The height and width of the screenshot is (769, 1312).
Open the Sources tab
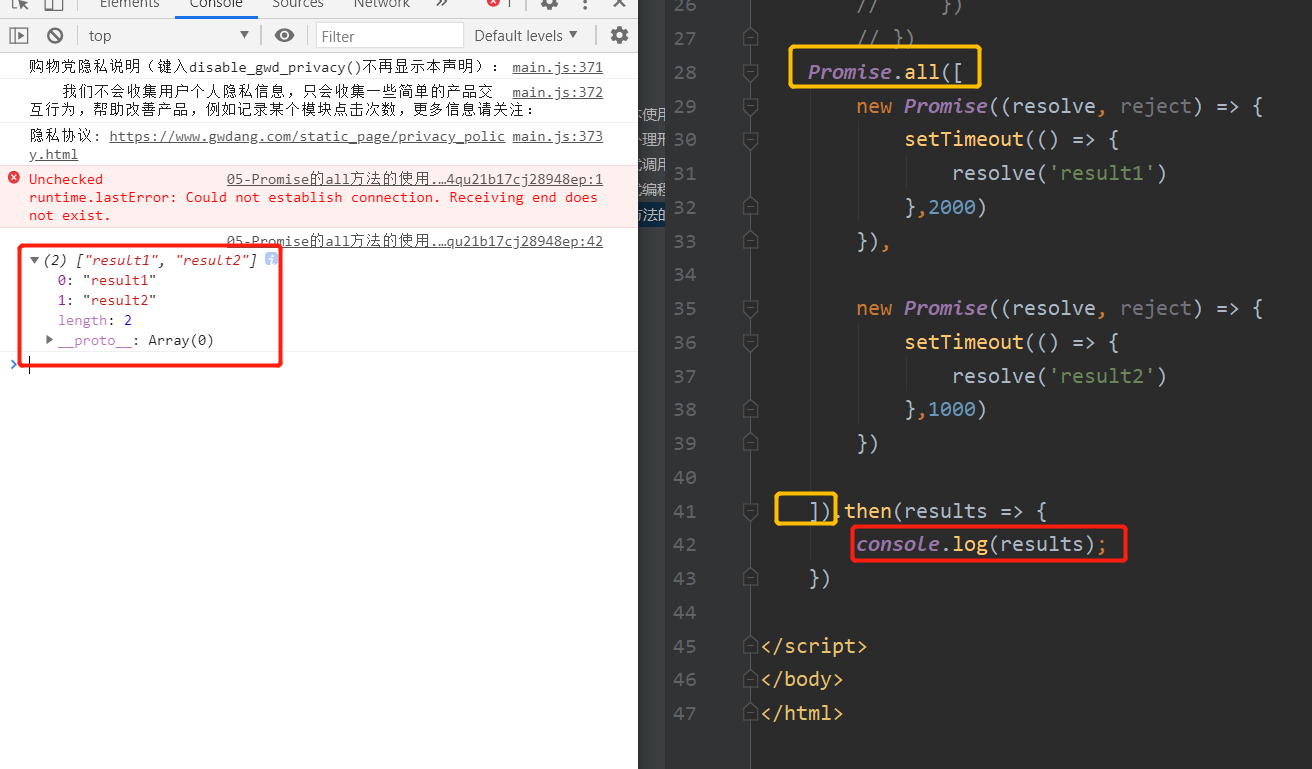point(298,4)
